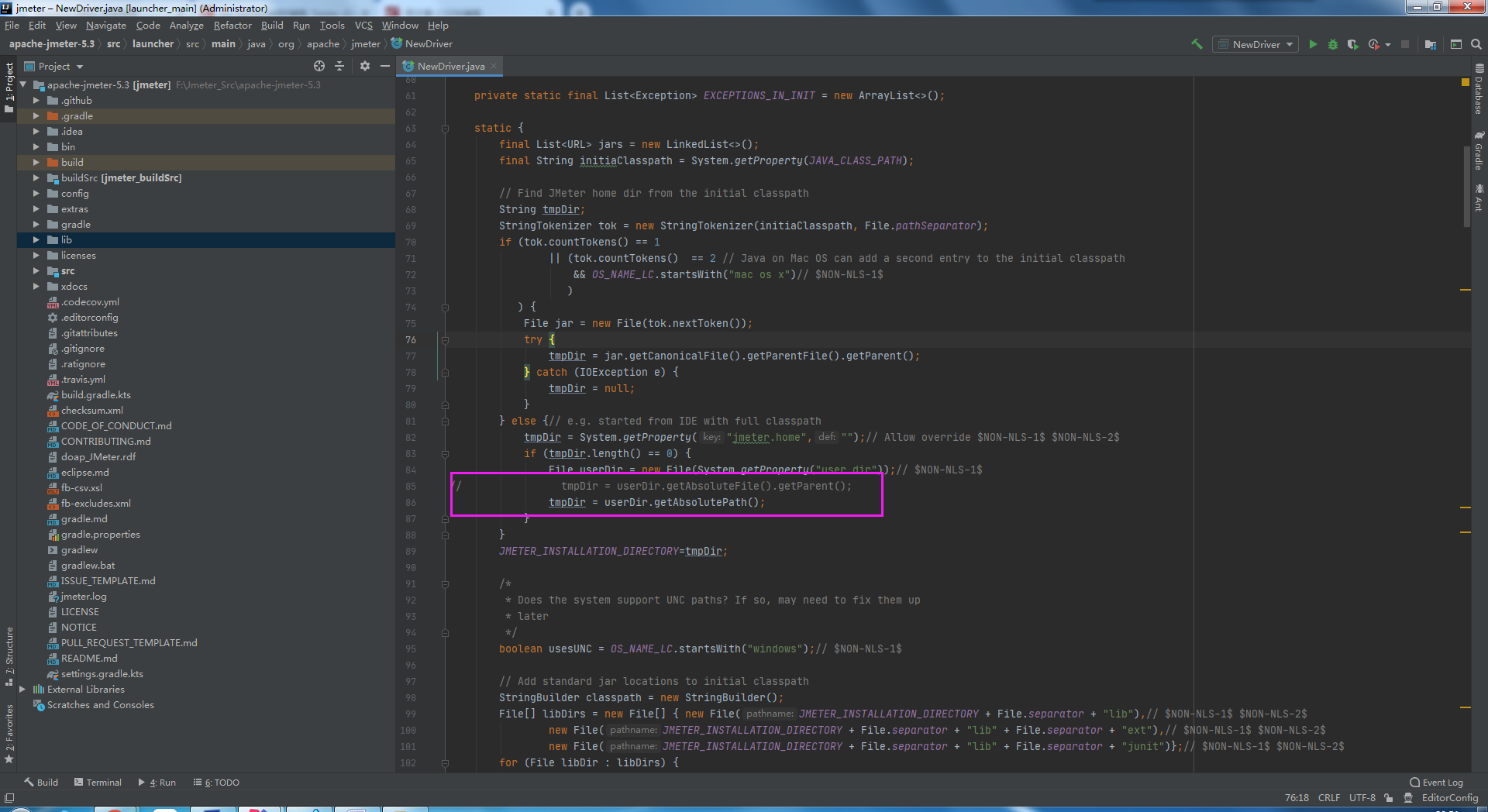Viewport: 1488px width, 812px height.
Task: Click the editor vertical scrollbar
Action: click(x=1466, y=186)
